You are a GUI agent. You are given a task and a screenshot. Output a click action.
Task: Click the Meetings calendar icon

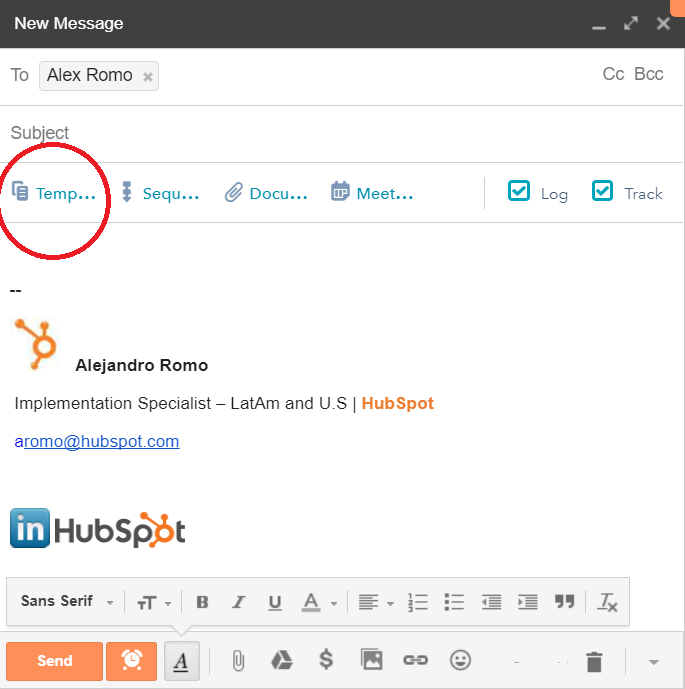click(x=341, y=192)
